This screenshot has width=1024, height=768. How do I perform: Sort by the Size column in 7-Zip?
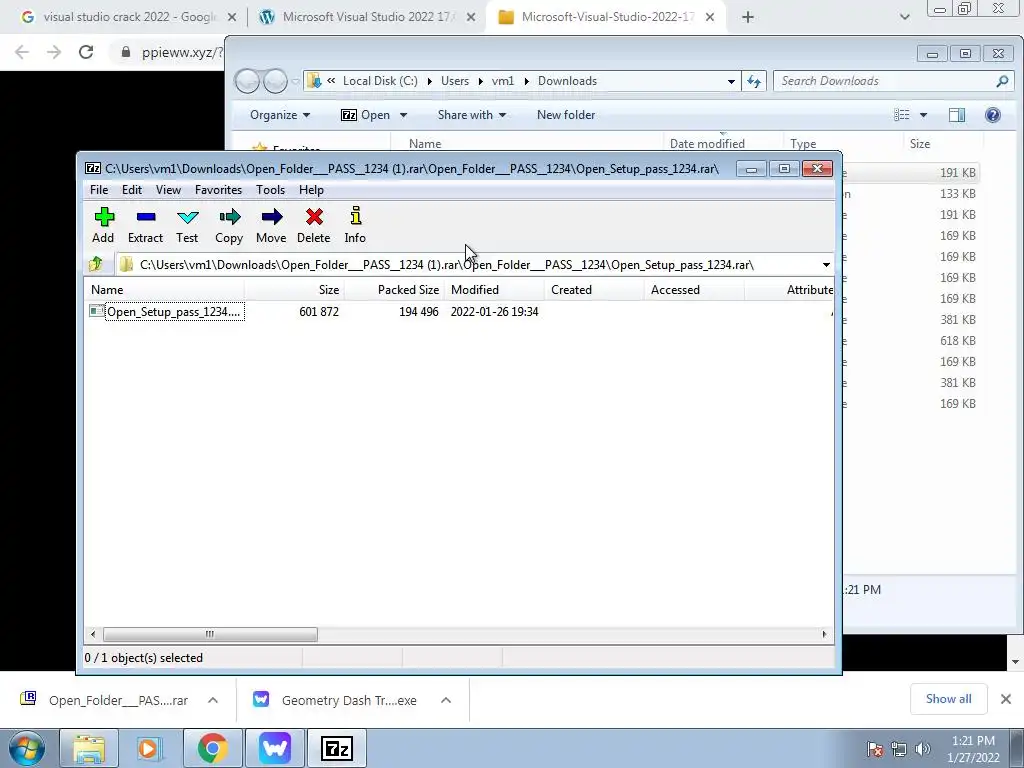pos(295,290)
